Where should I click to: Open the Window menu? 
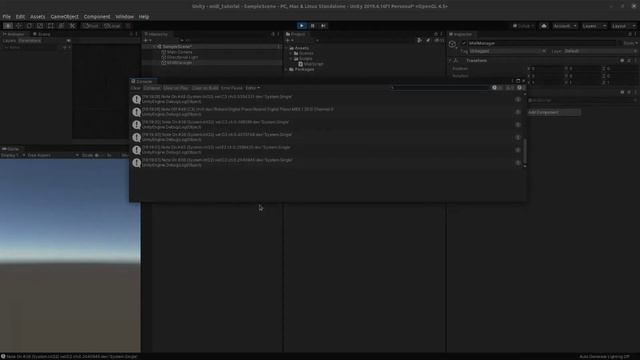pyautogui.click(x=124, y=17)
